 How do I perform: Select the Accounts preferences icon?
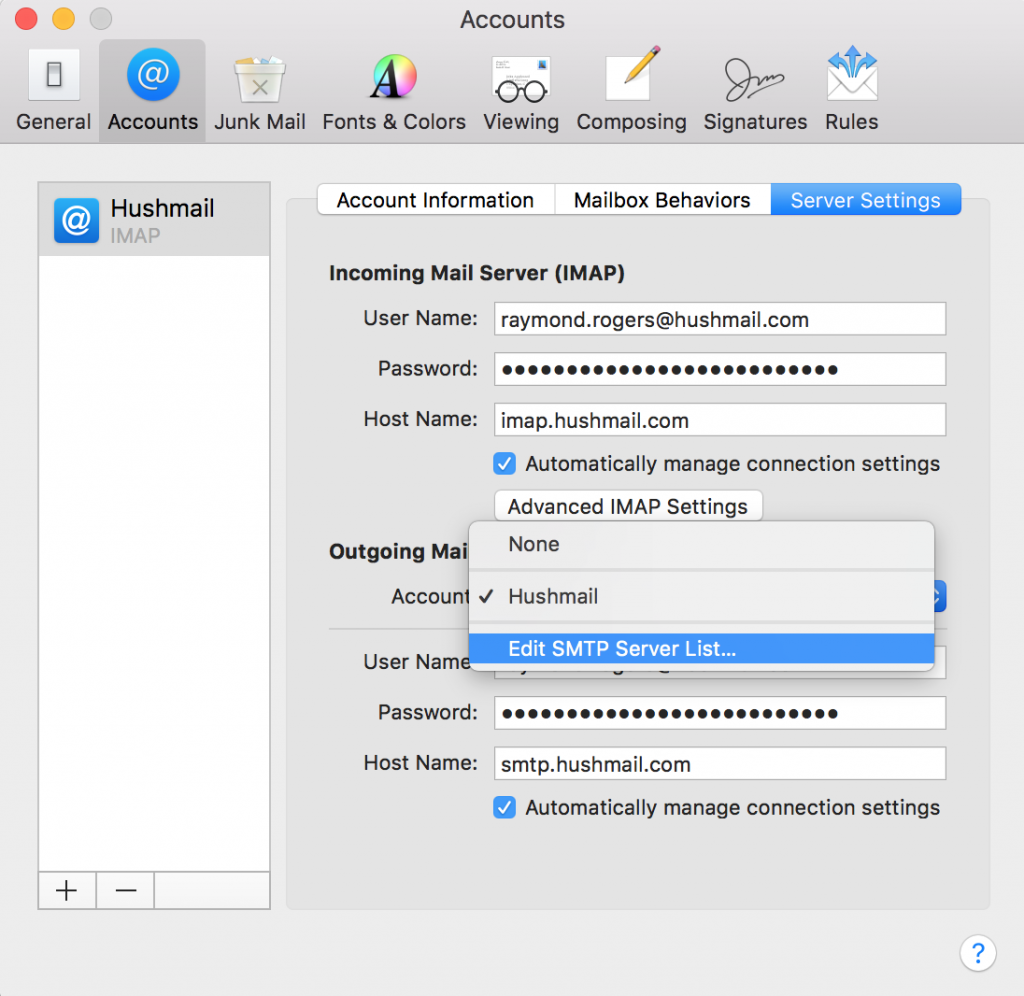[152, 88]
